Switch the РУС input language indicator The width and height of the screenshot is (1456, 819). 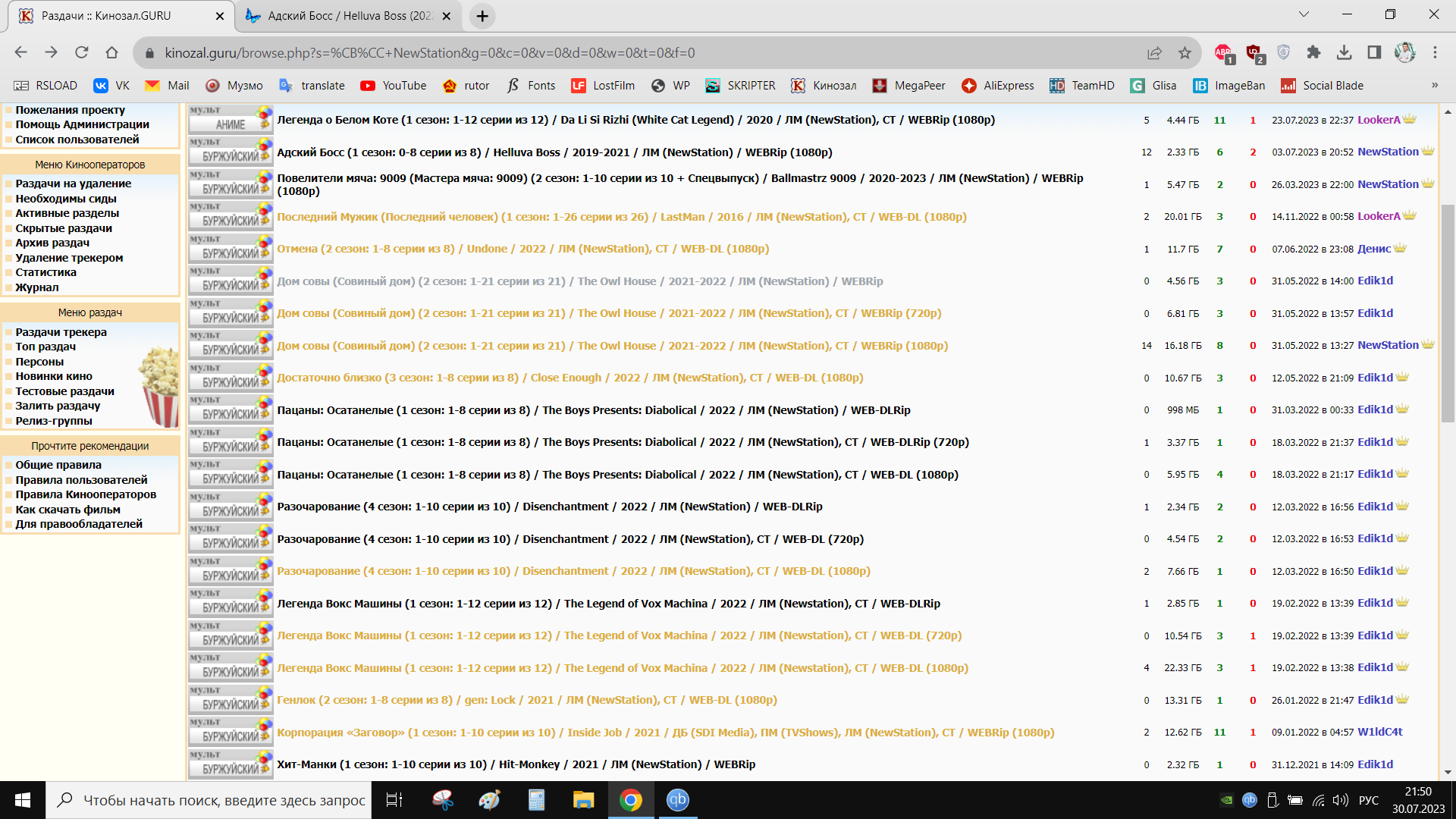click(1369, 800)
